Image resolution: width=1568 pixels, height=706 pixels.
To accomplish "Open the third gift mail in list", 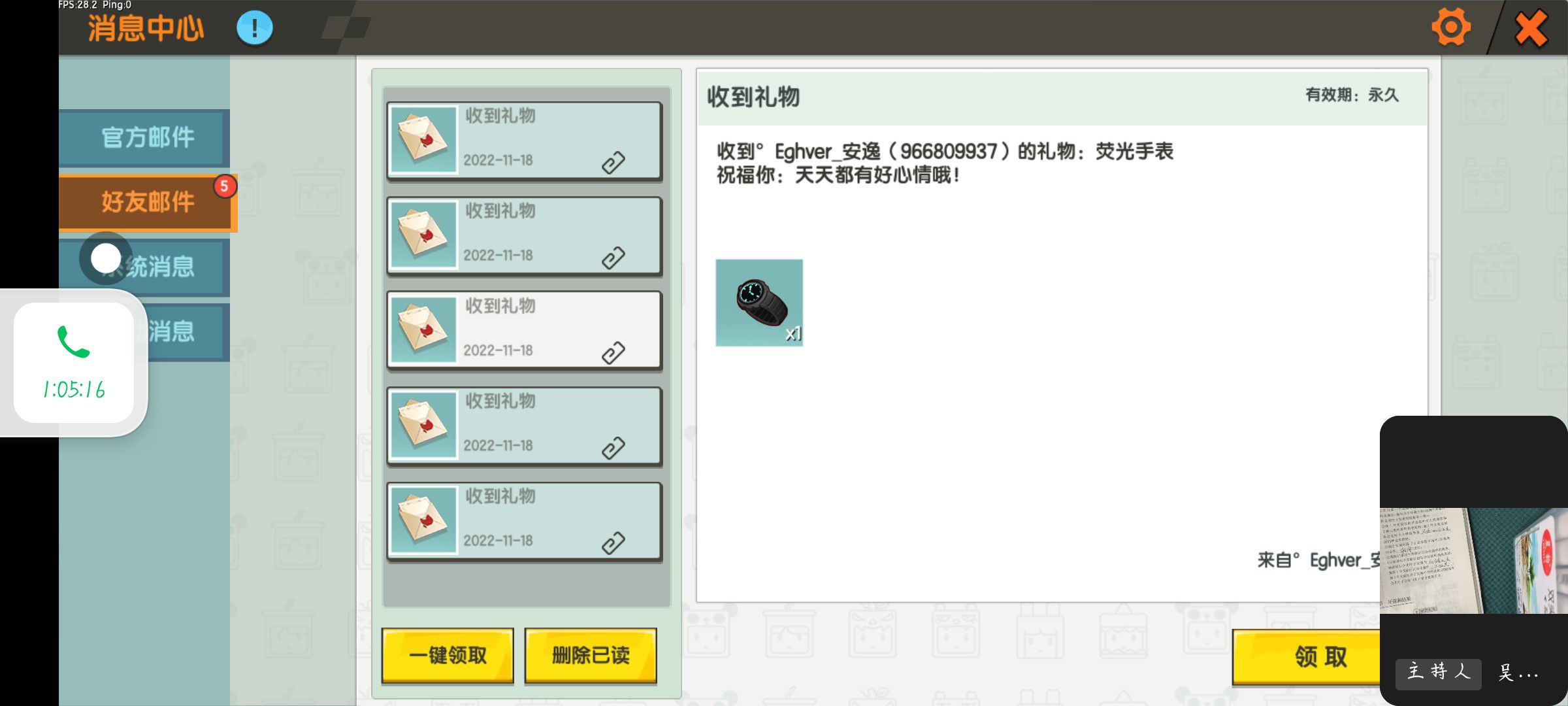I will pyautogui.click(x=524, y=330).
